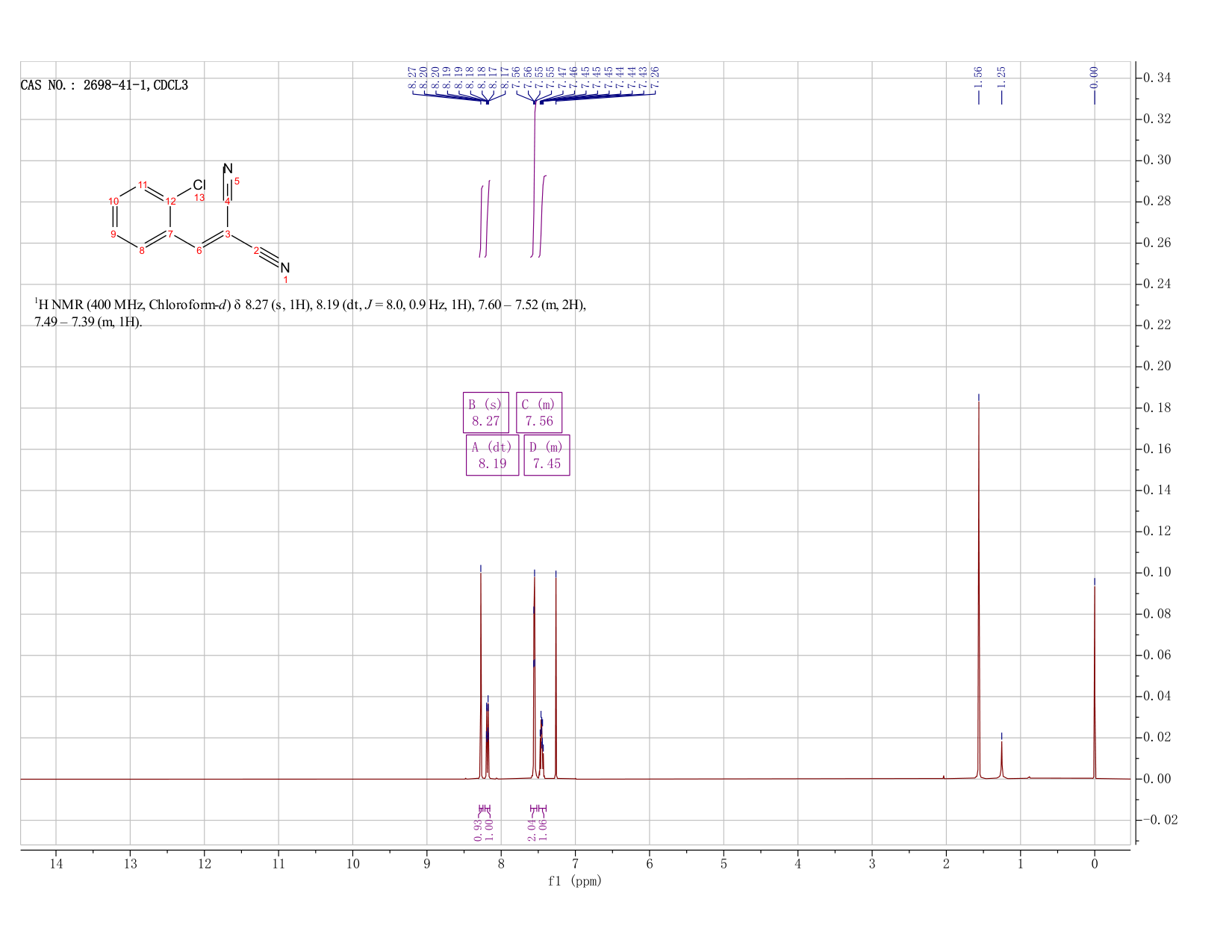Viewport: 1232px width, 952px height.
Task: Click the axis tick label 14
Action: 56,864
